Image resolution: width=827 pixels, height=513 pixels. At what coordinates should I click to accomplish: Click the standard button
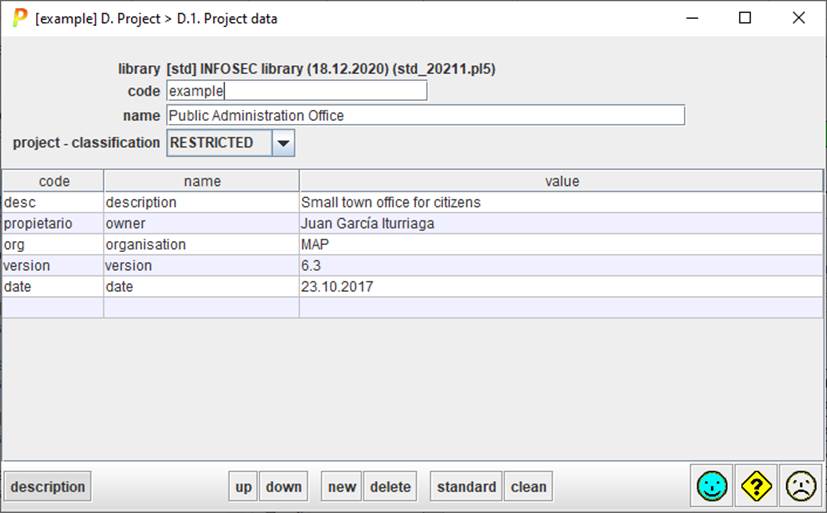click(466, 487)
